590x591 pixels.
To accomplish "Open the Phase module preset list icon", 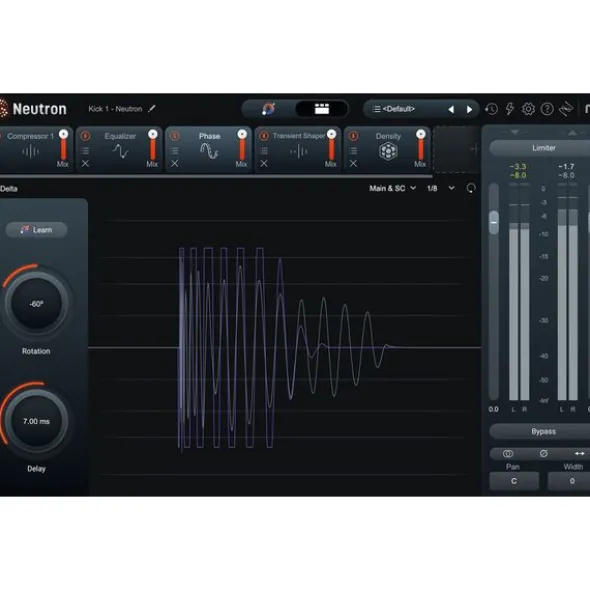I will click(175, 151).
